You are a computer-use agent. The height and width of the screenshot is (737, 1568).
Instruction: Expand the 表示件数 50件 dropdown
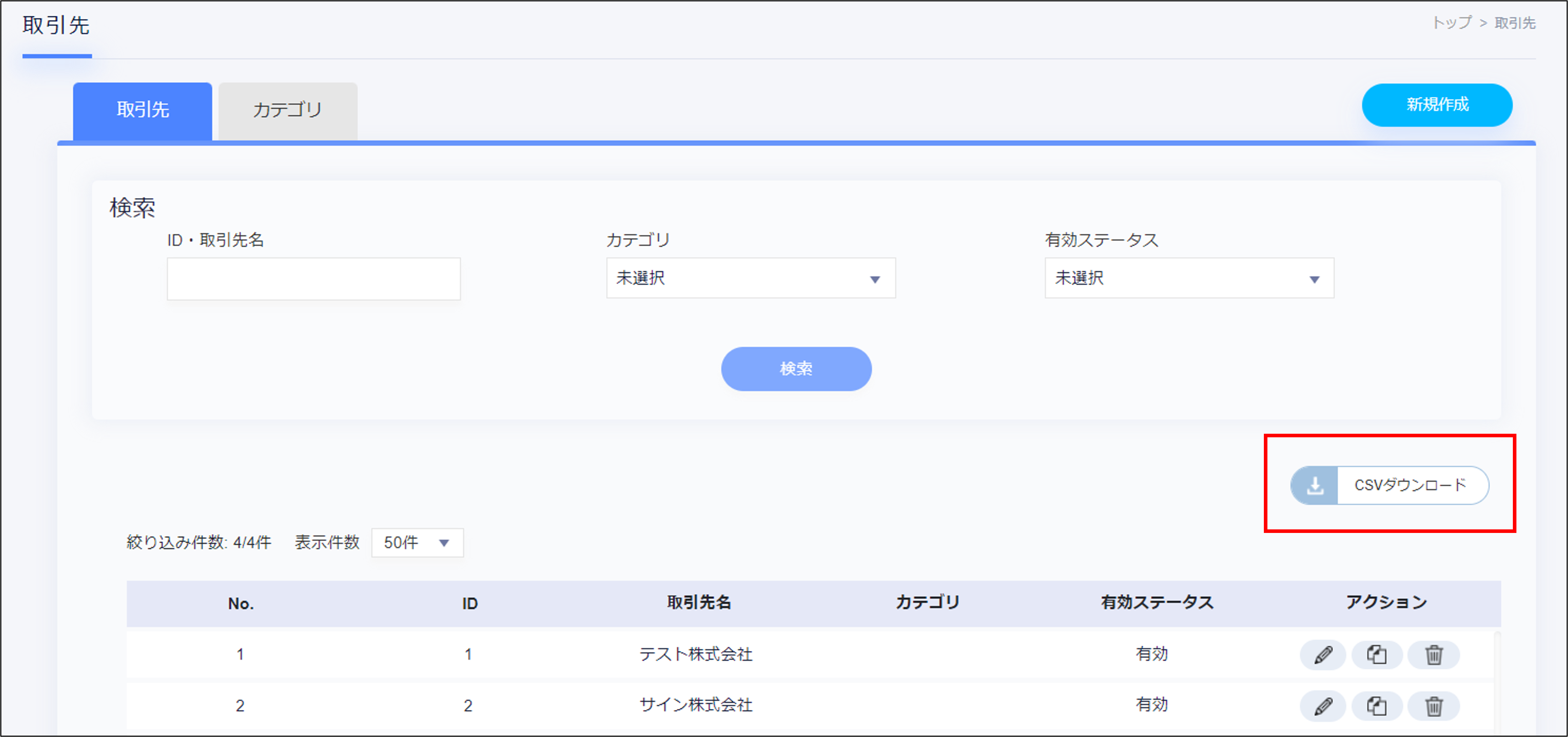[417, 542]
